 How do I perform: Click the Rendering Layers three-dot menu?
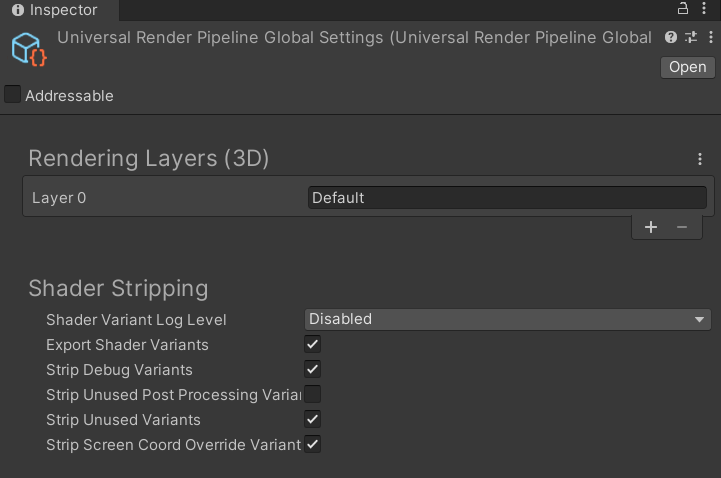(700, 159)
